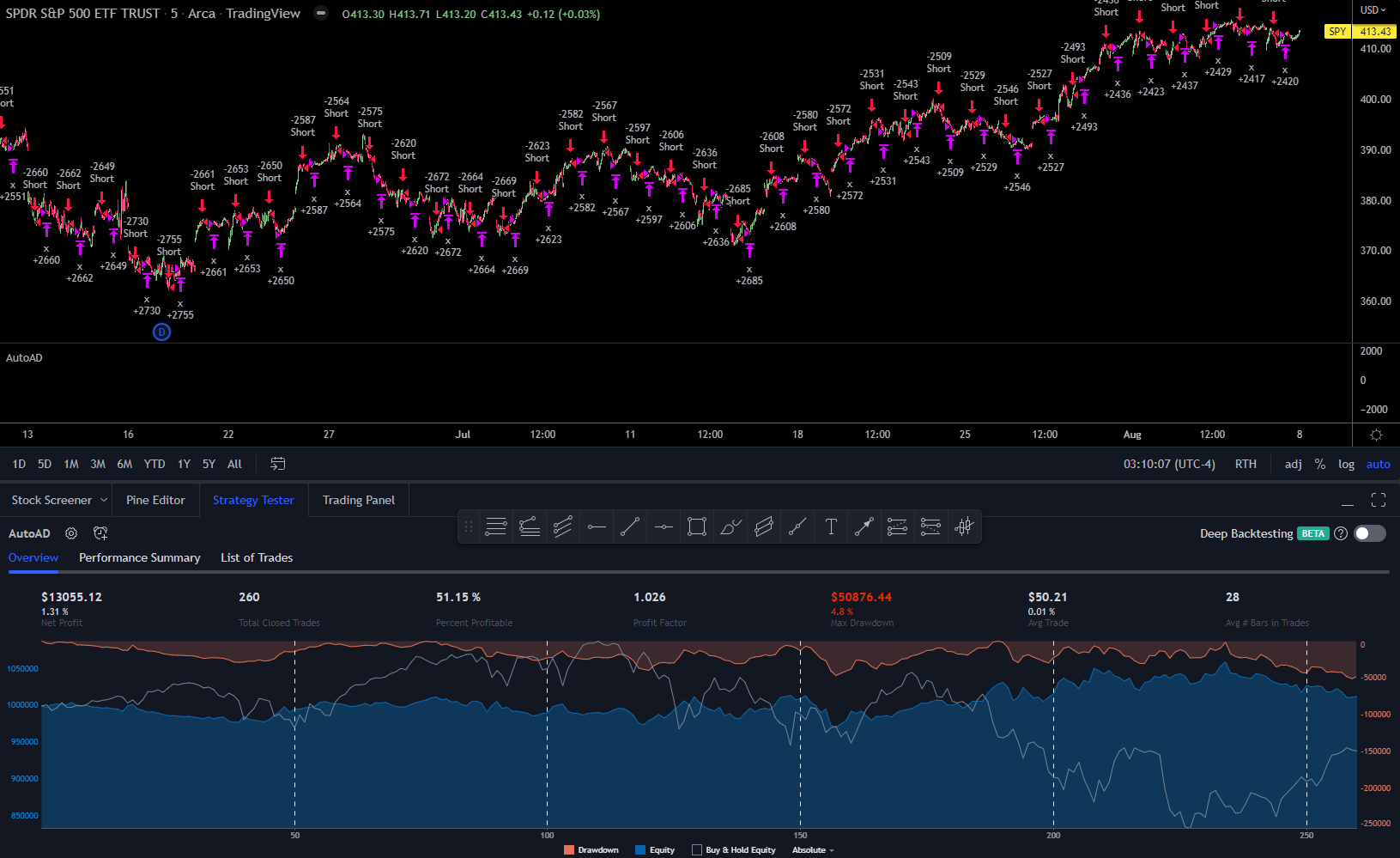The width and height of the screenshot is (1400, 858).
Task: Select the parallelogram channel tool
Action: [764, 526]
